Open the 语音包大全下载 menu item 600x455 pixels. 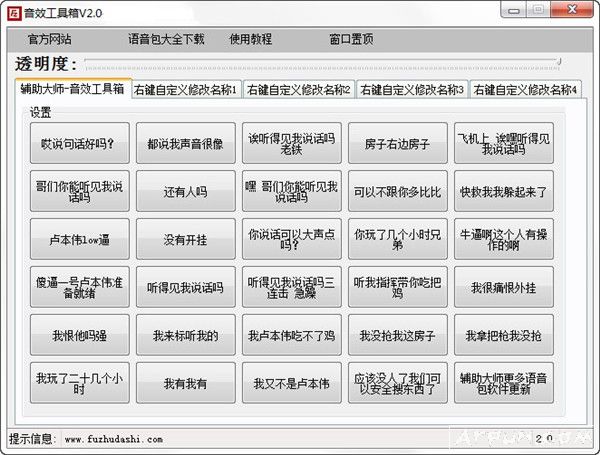[166, 39]
